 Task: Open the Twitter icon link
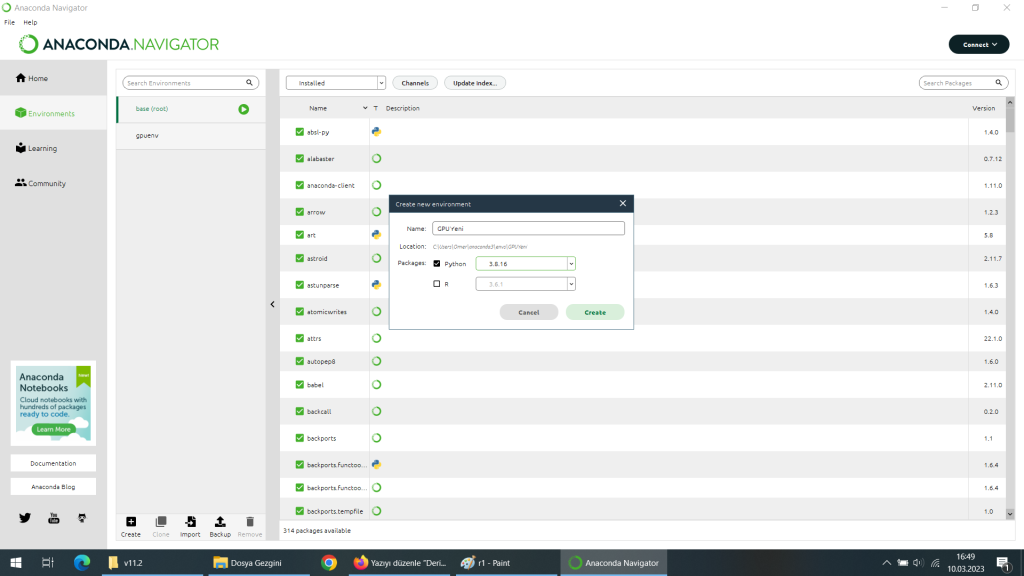coord(25,518)
